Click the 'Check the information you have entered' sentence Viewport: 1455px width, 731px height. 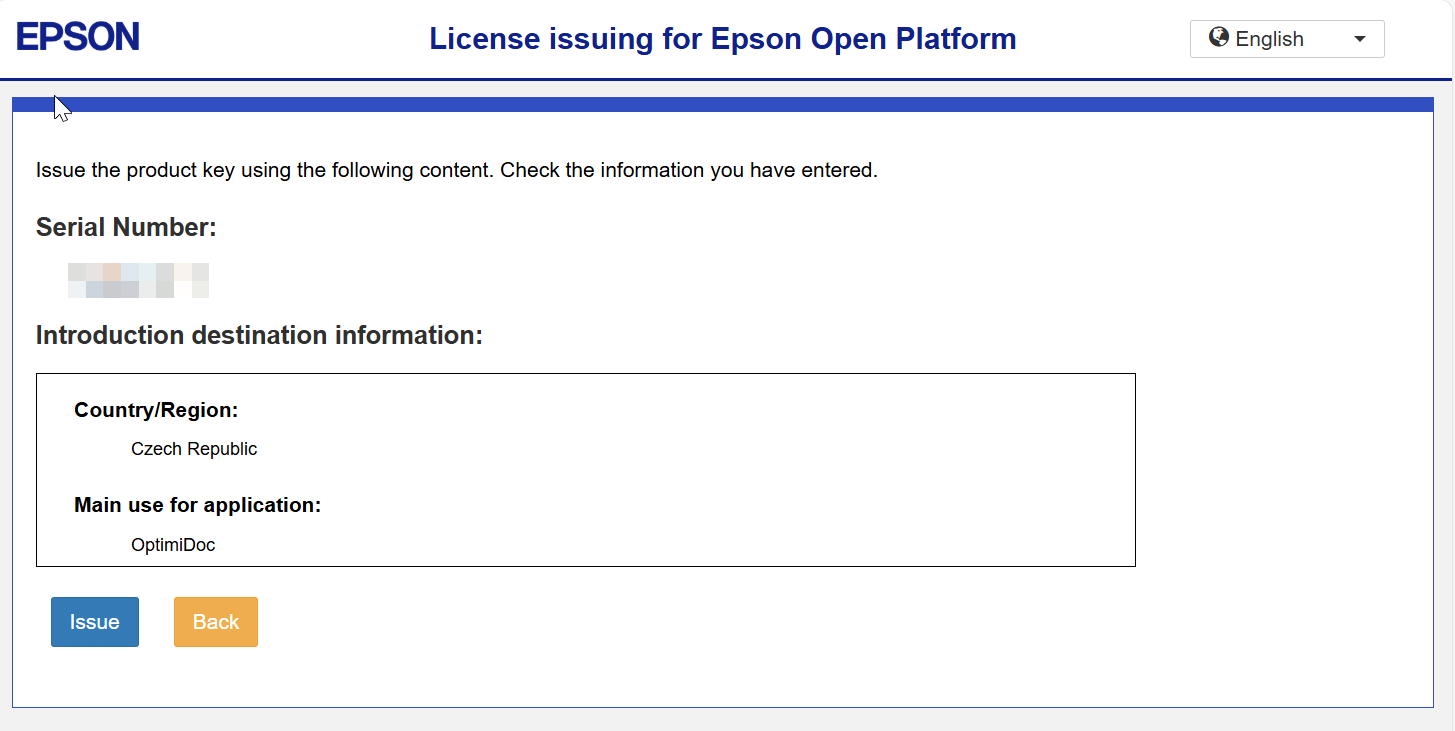click(688, 170)
